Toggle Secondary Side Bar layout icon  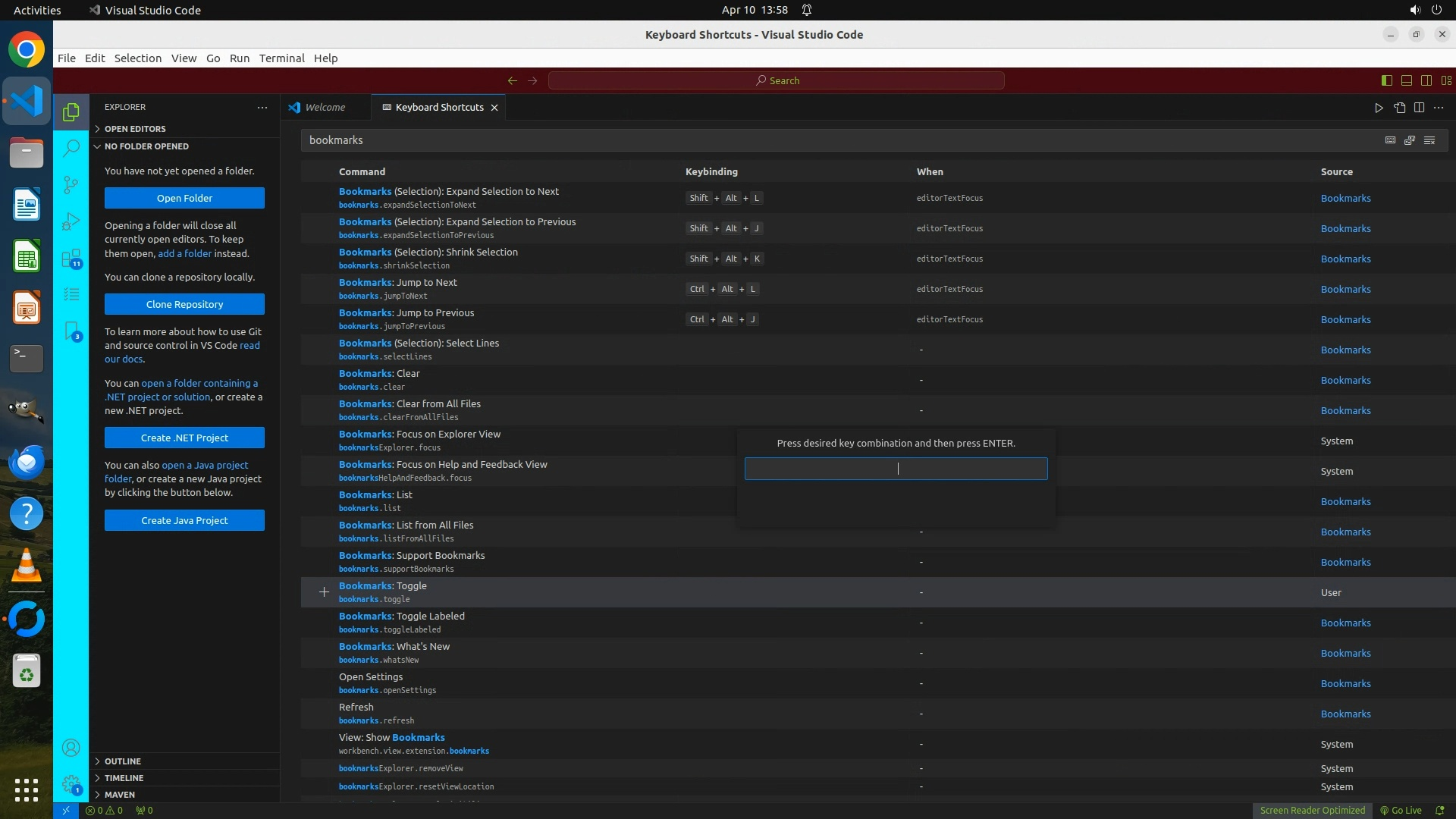click(x=1426, y=80)
